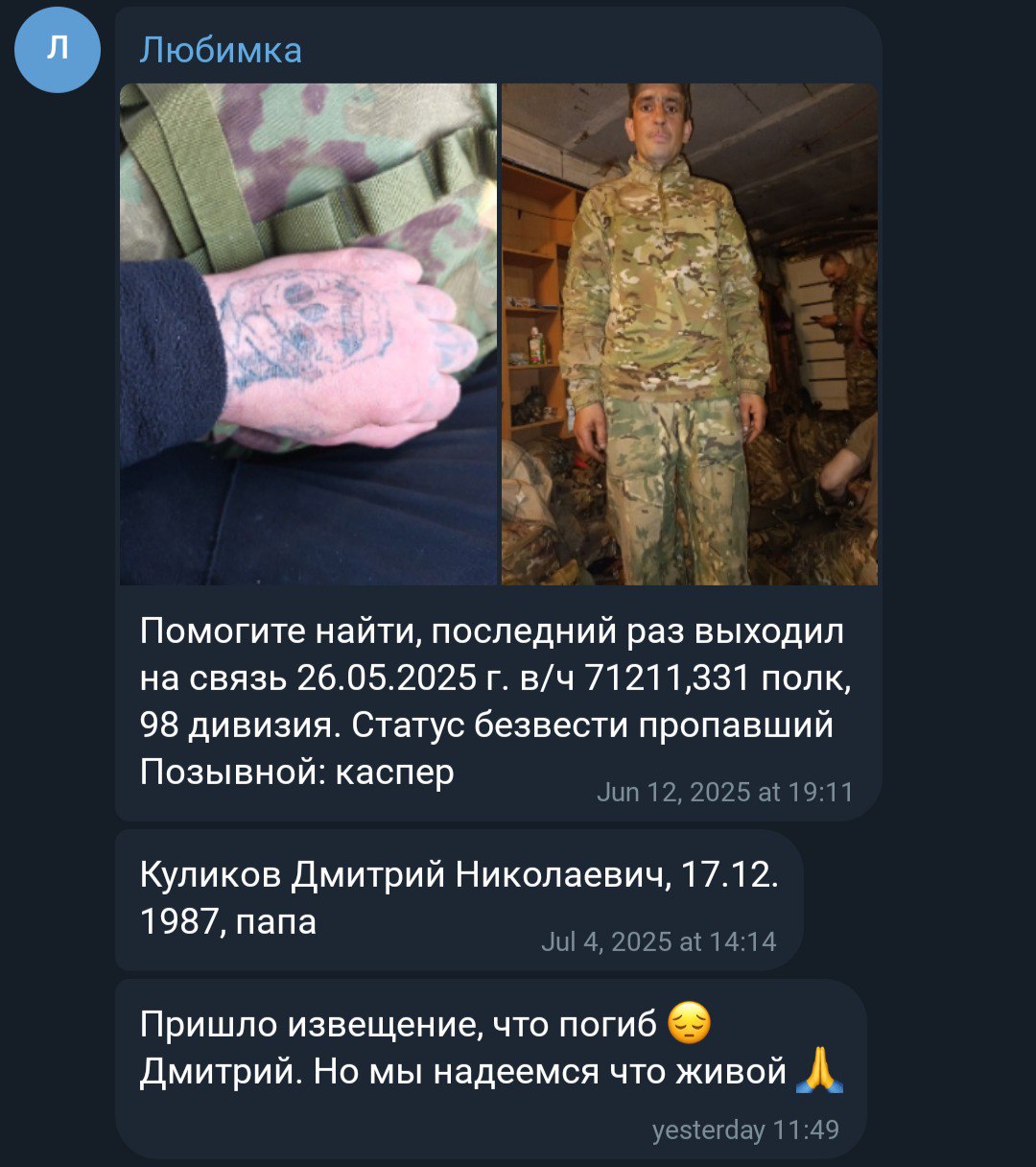This screenshot has width=1036, height=1167.
Task: Click the unit number 71211,331 in text
Action: coord(667,679)
